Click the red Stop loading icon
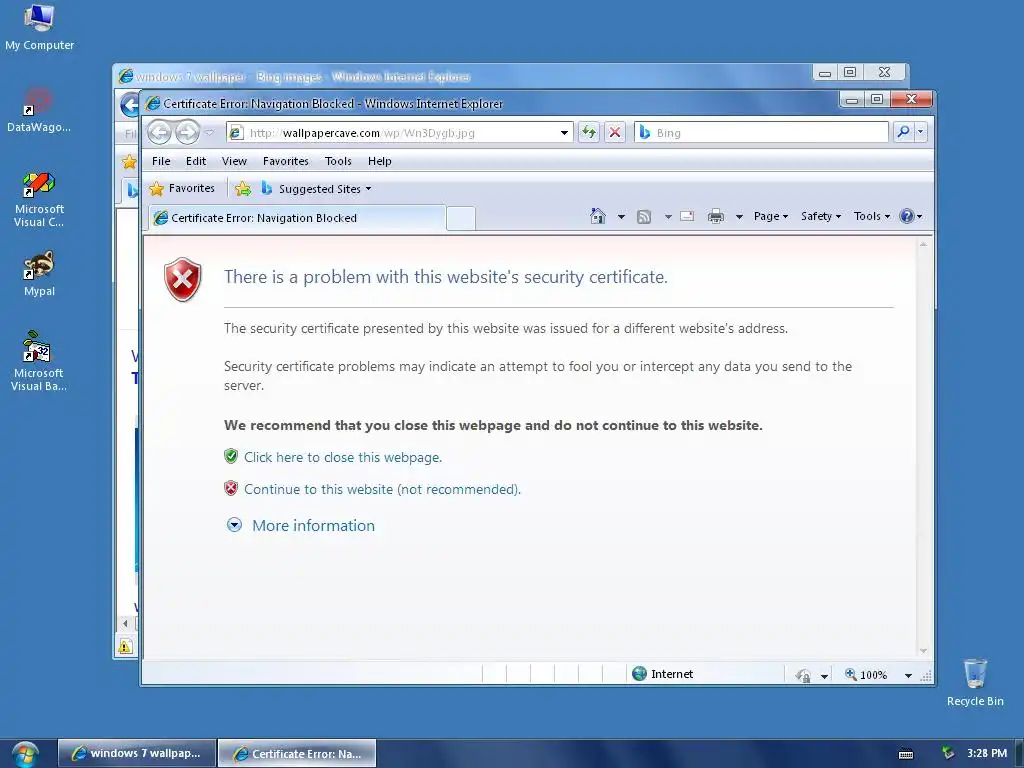 [615, 133]
